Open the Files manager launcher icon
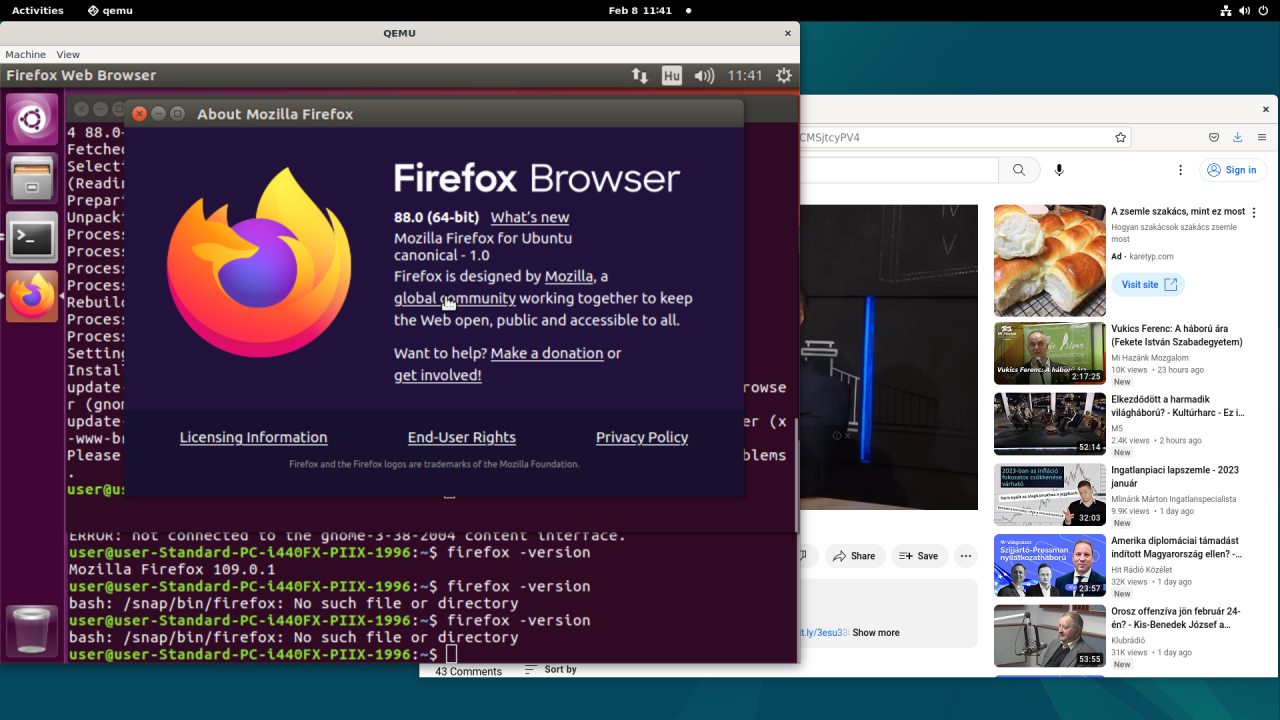 click(x=32, y=179)
